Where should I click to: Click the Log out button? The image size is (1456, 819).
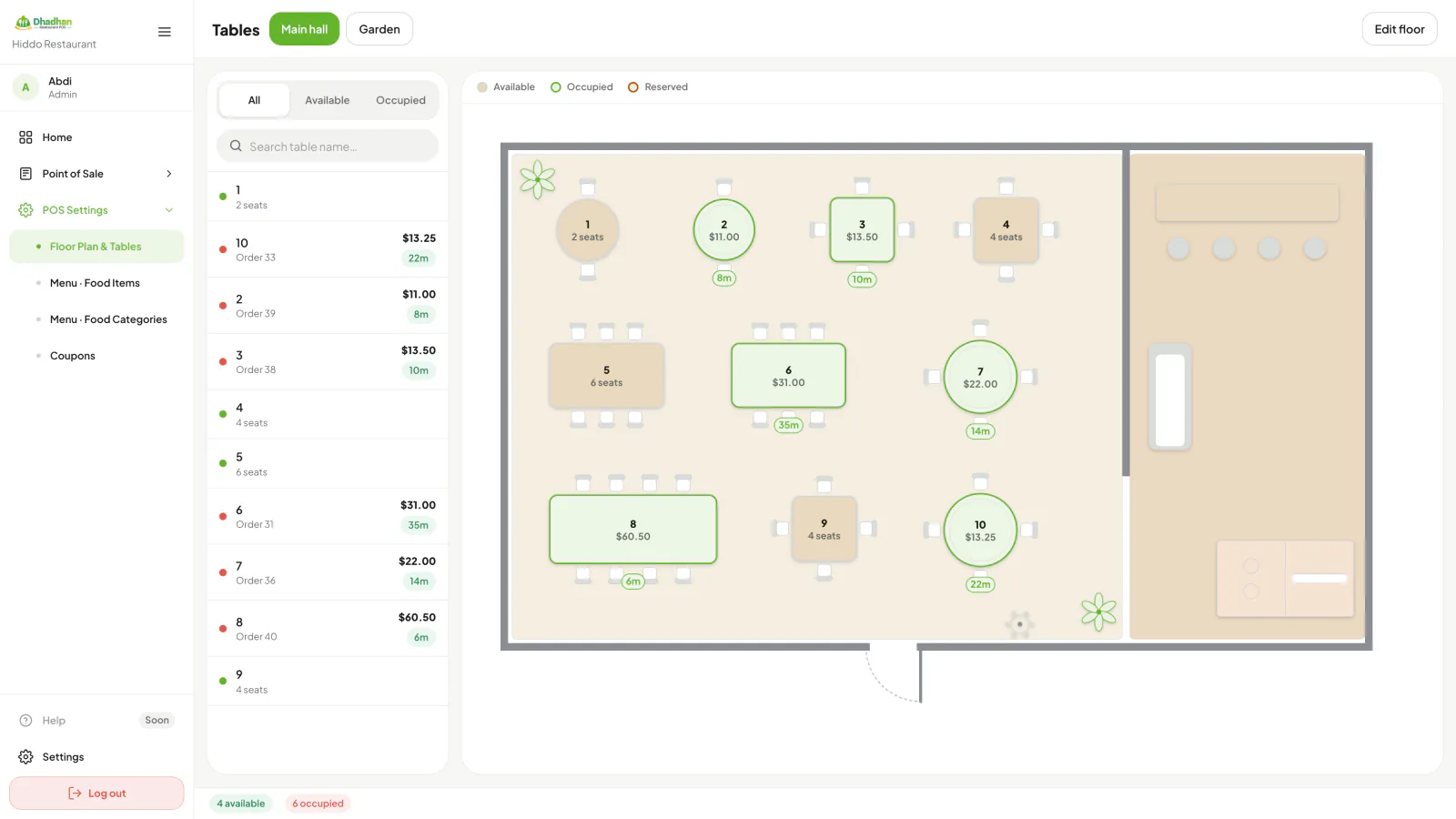[x=96, y=794]
